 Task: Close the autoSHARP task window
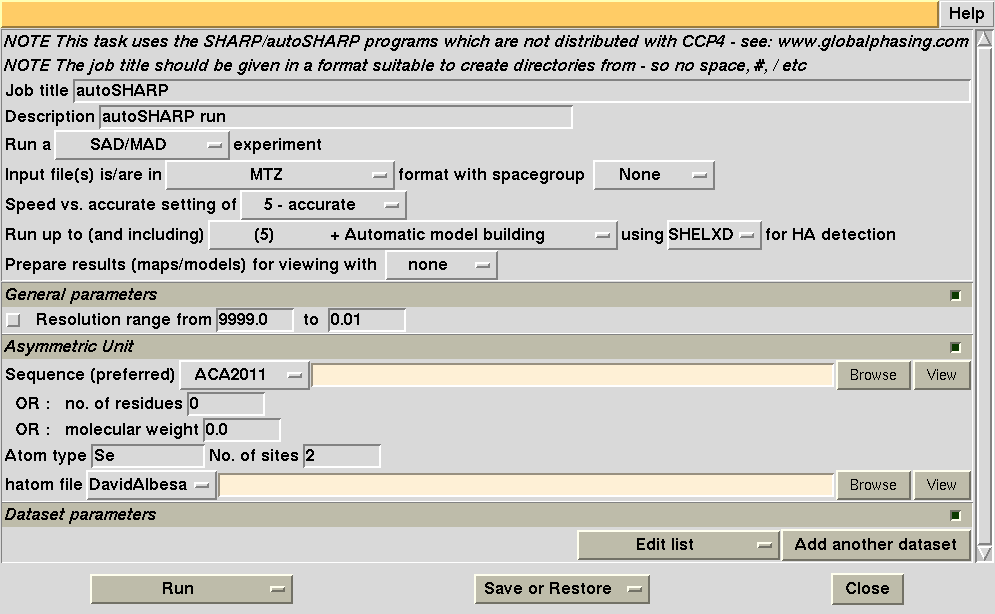[867, 589]
